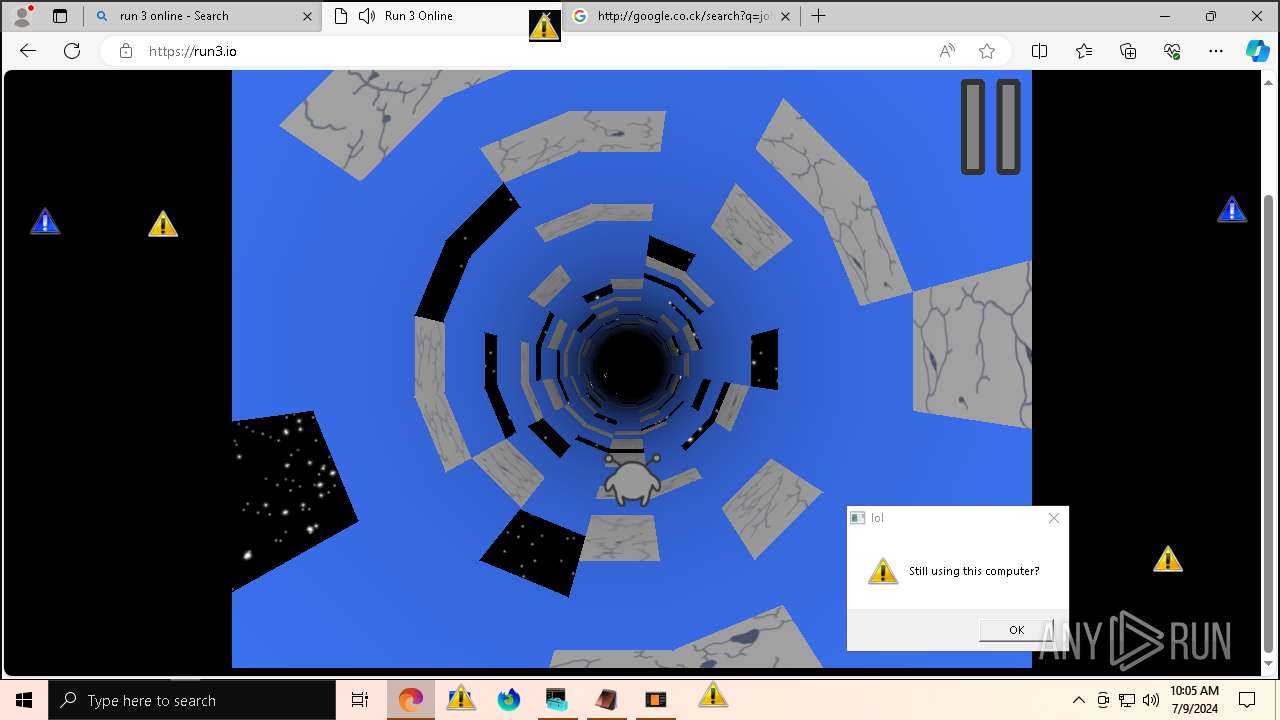The width and height of the screenshot is (1280, 720).
Task: View site information lock icon
Action: click(125, 51)
